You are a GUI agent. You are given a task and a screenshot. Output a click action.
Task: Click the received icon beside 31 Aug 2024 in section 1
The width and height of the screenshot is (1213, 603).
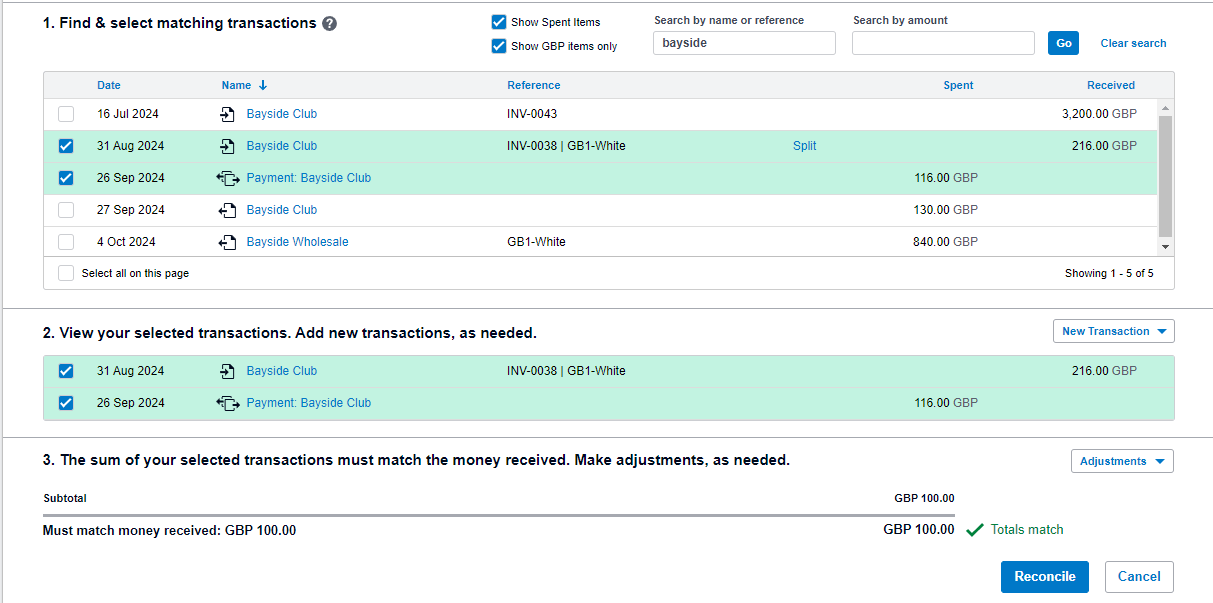[x=227, y=146]
